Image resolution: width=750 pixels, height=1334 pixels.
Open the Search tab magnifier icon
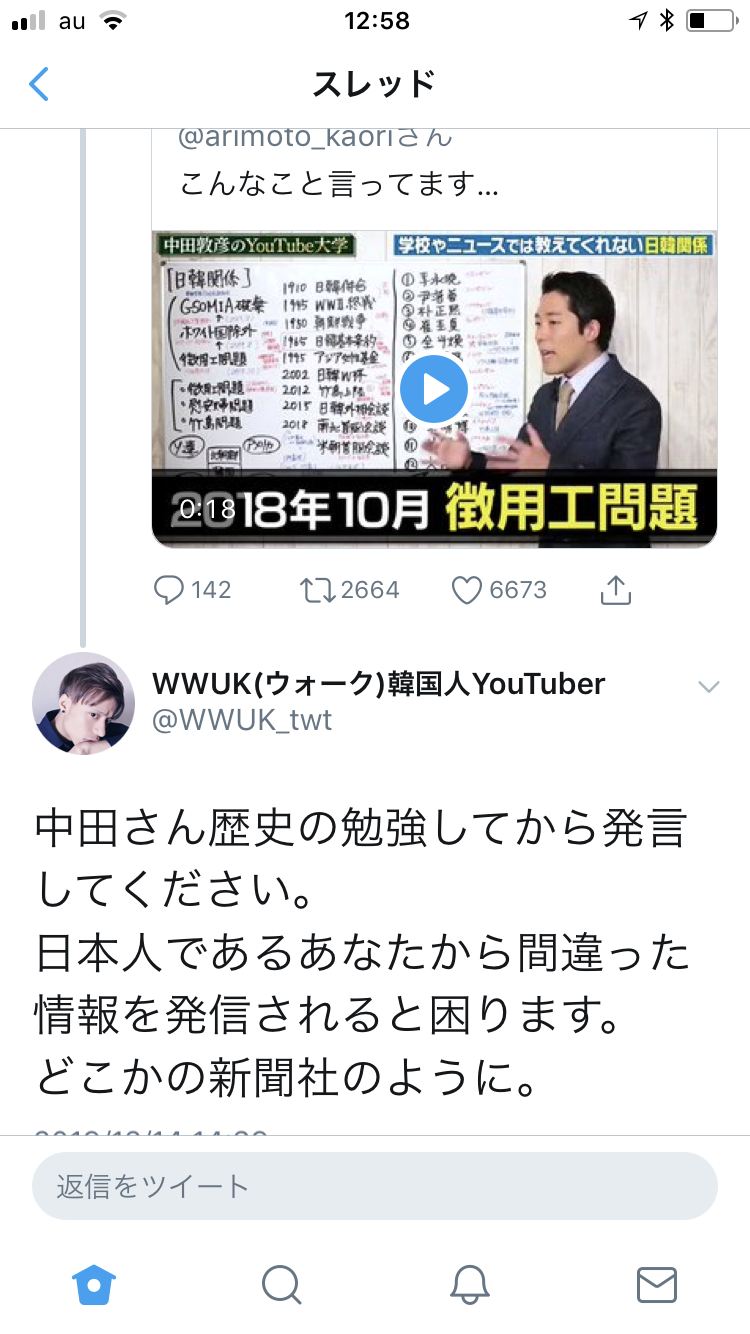pos(281,1284)
